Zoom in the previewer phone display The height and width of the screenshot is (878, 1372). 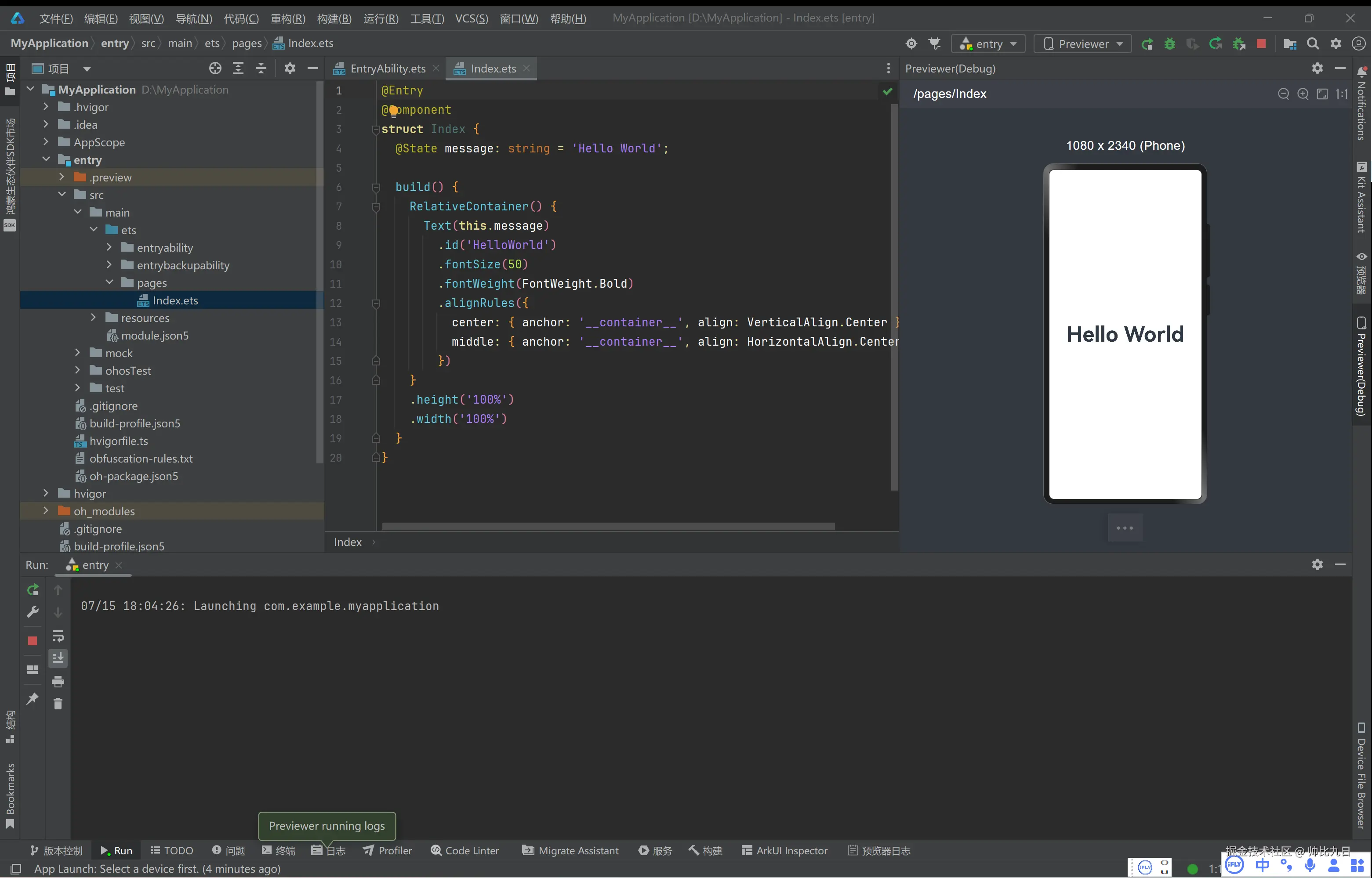[x=1303, y=94]
